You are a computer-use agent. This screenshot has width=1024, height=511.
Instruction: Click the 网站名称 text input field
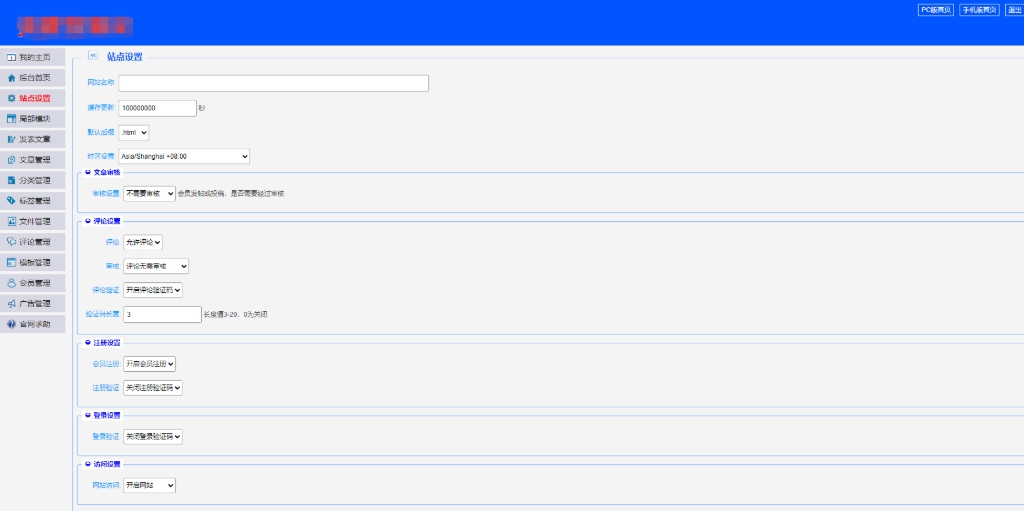(273, 83)
